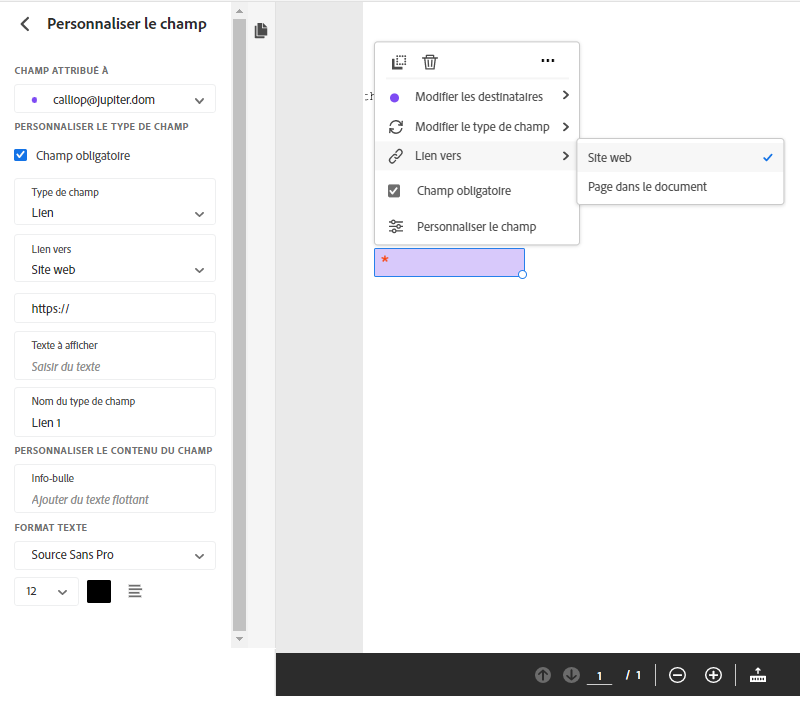
Task: Click the black text color swatch
Action: 99,592
